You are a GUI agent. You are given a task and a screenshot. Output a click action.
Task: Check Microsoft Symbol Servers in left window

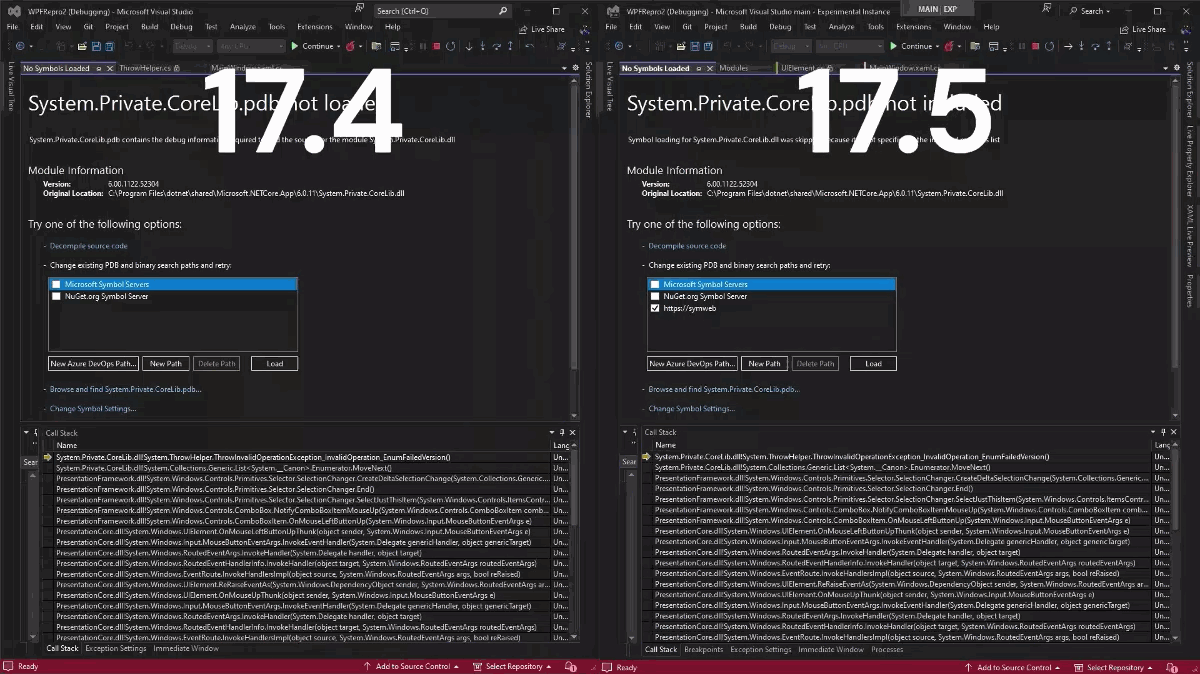pyautogui.click(x=56, y=284)
